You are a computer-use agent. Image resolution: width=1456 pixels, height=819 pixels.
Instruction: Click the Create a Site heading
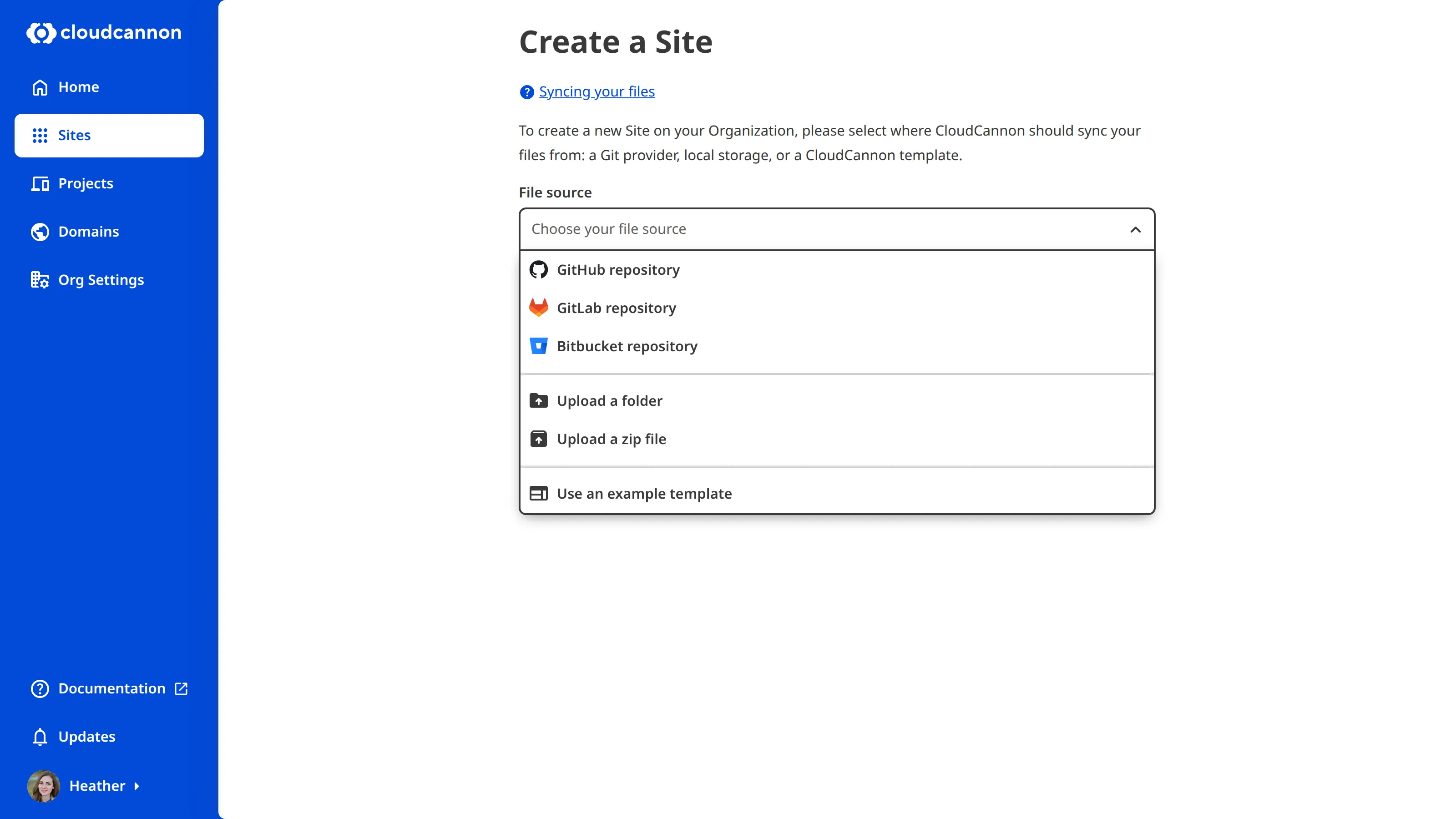coord(616,42)
